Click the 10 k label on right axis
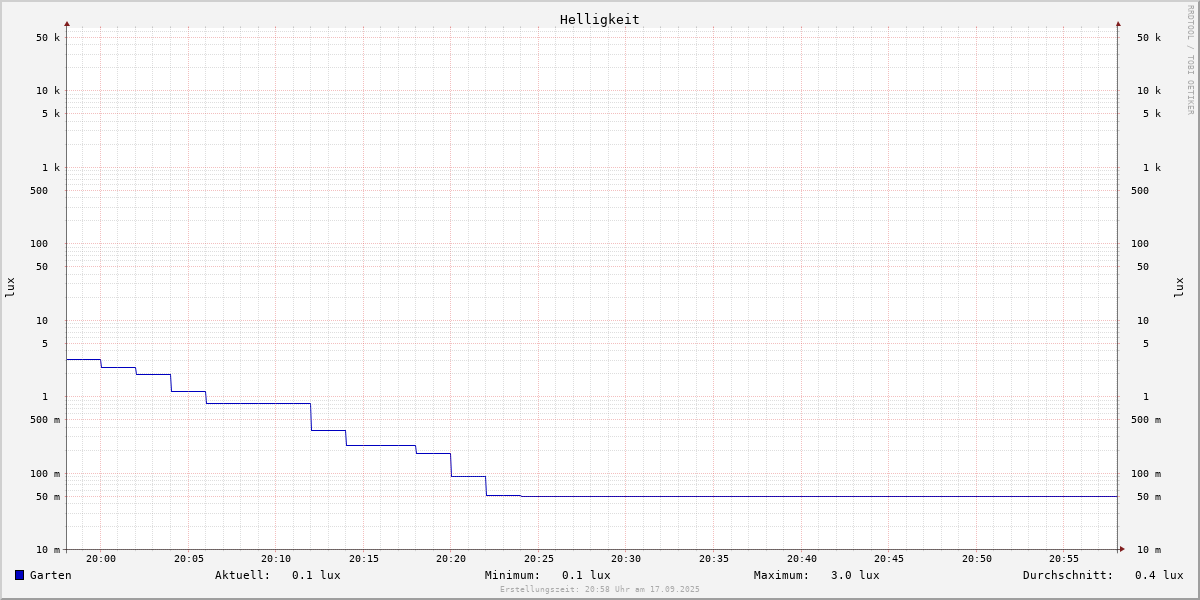 [1149, 91]
